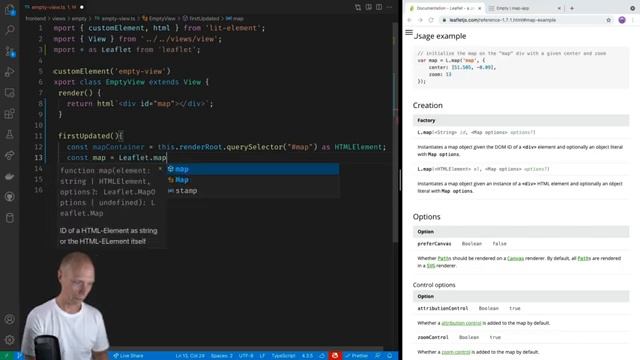Open the Extensions view
The image size is (640, 360).
click(x=9, y=113)
